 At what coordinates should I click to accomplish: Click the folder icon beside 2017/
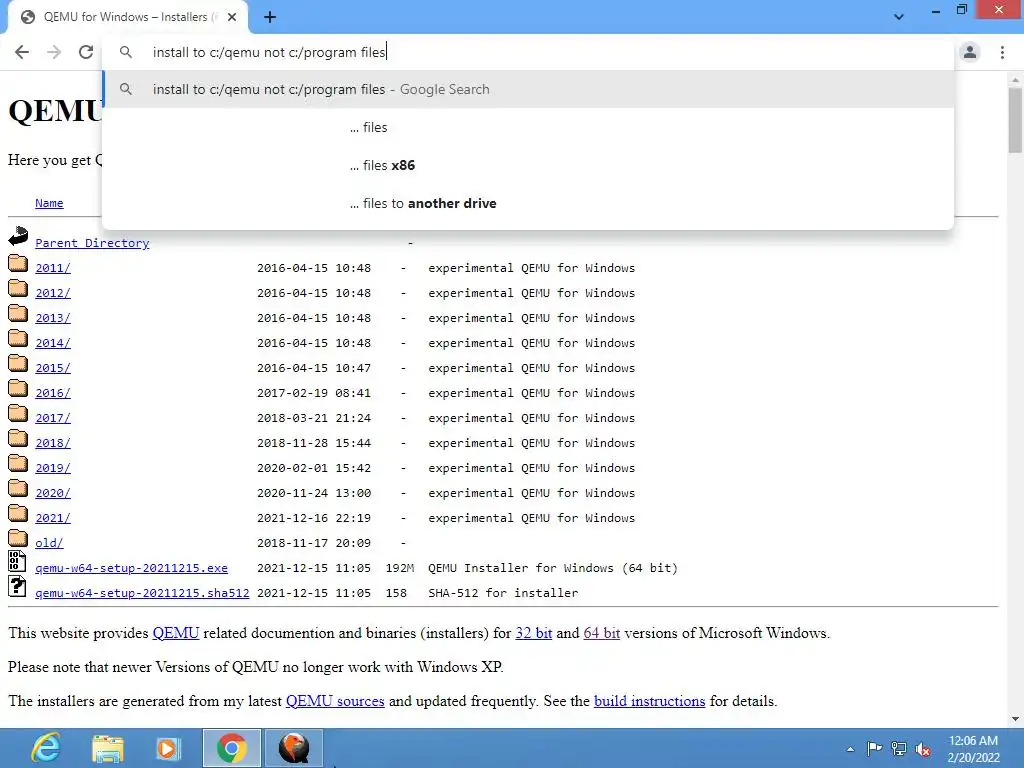[18, 413]
